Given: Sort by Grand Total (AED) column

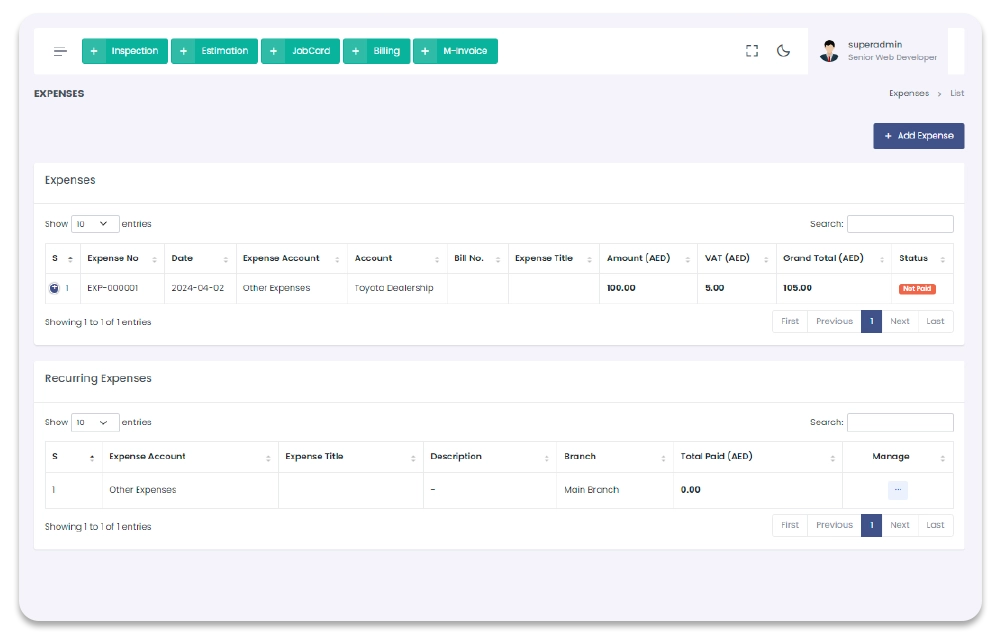Looking at the screenshot, I should pyautogui.click(x=832, y=258).
